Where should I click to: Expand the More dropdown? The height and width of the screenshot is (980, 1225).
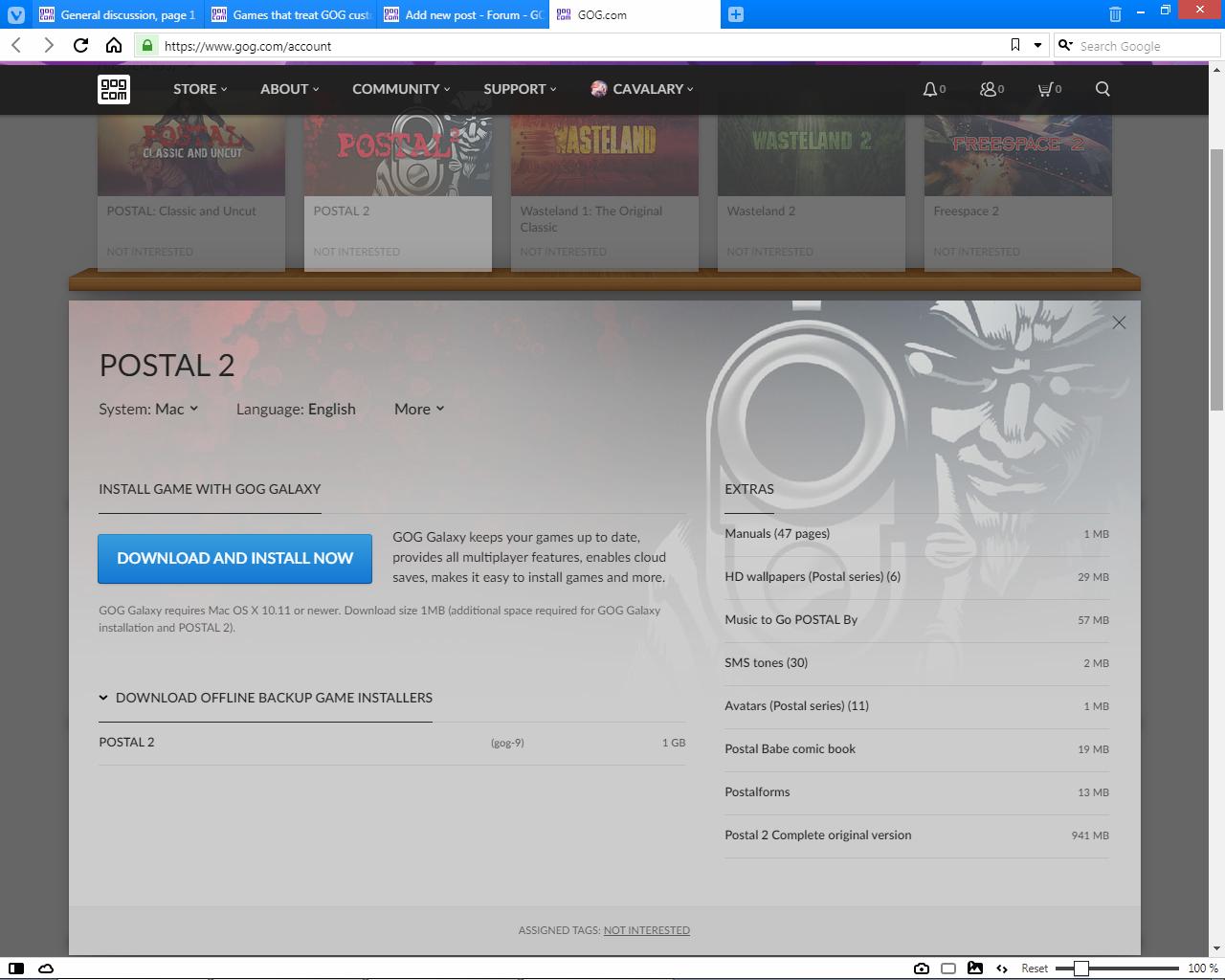[x=419, y=409]
